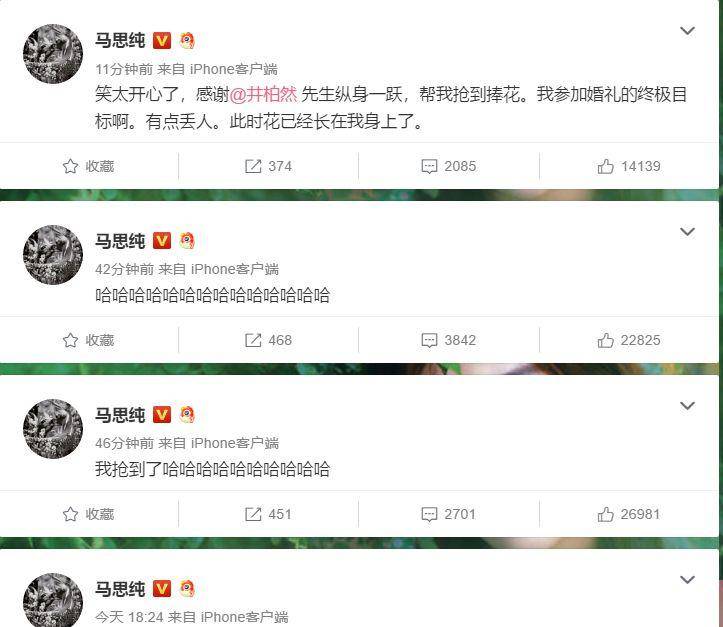Open options chevron on the 18:24 post

coord(687,580)
